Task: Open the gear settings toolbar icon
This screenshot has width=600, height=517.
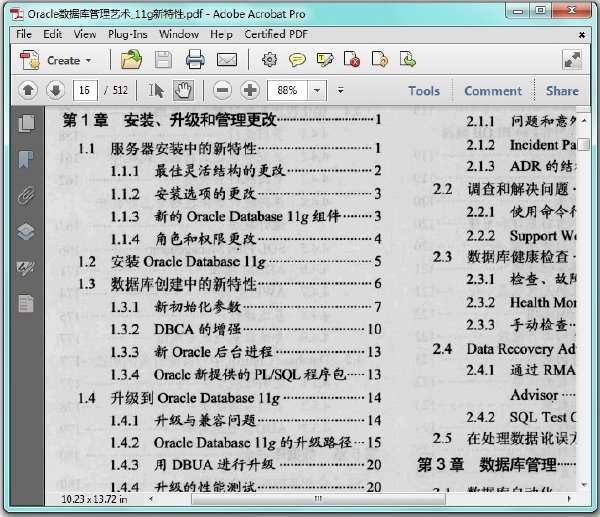Action: coord(269,60)
